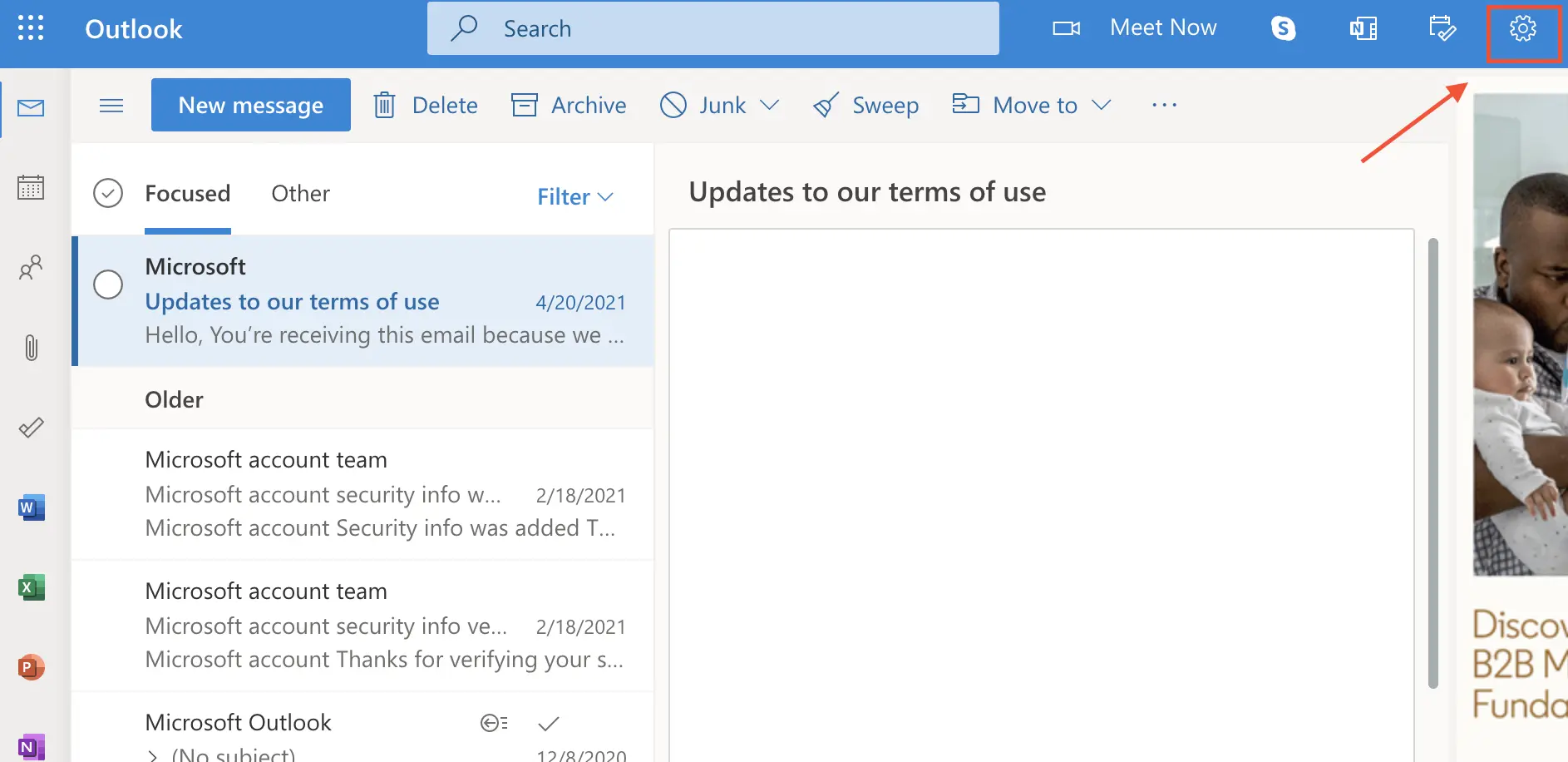1568x762 pixels.
Task: Launch Excel from the sidebar
Action: (31, 586)
